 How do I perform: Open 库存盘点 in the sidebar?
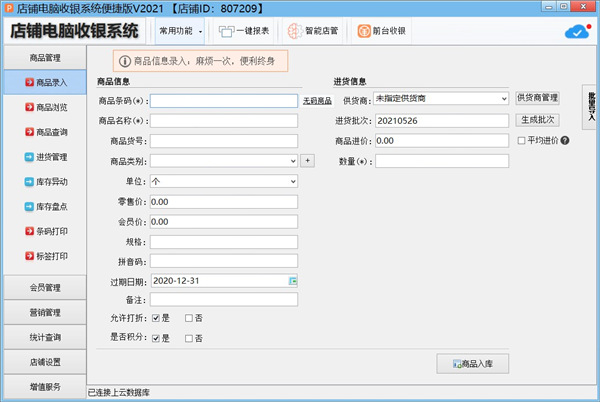[45, 207]
